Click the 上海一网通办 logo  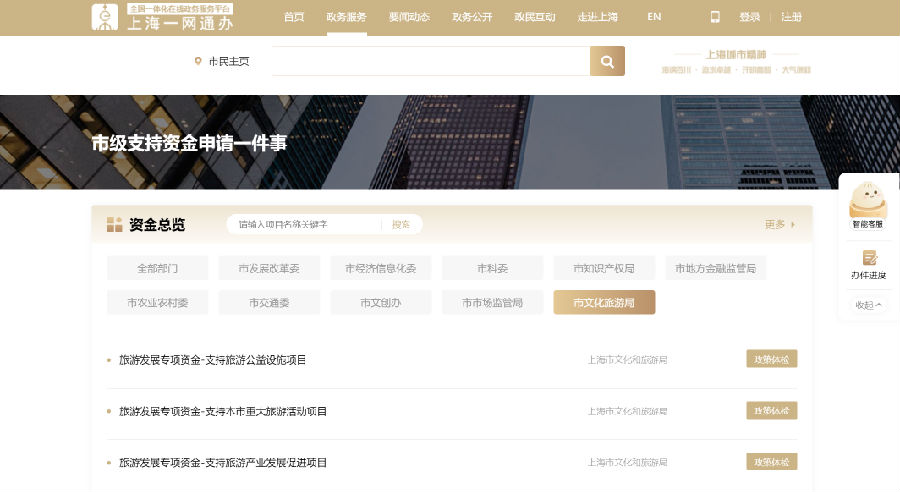(162, 17)
